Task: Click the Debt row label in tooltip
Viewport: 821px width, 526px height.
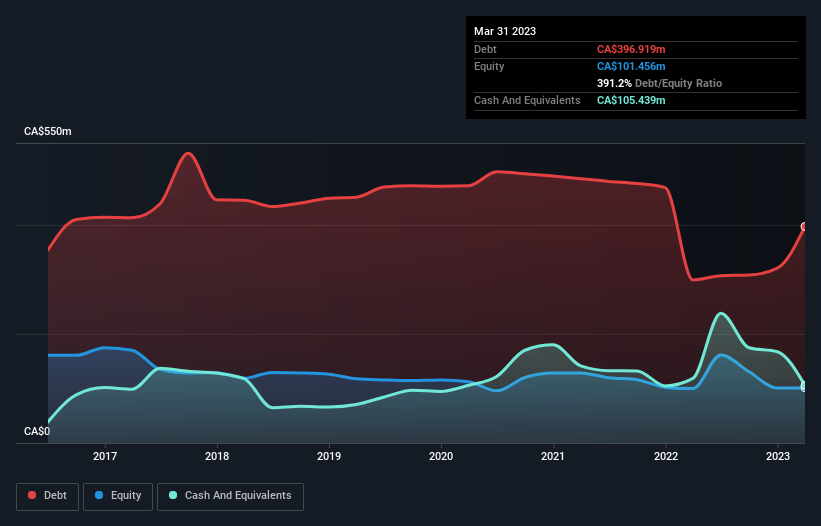Action: (x=485, y=49)
